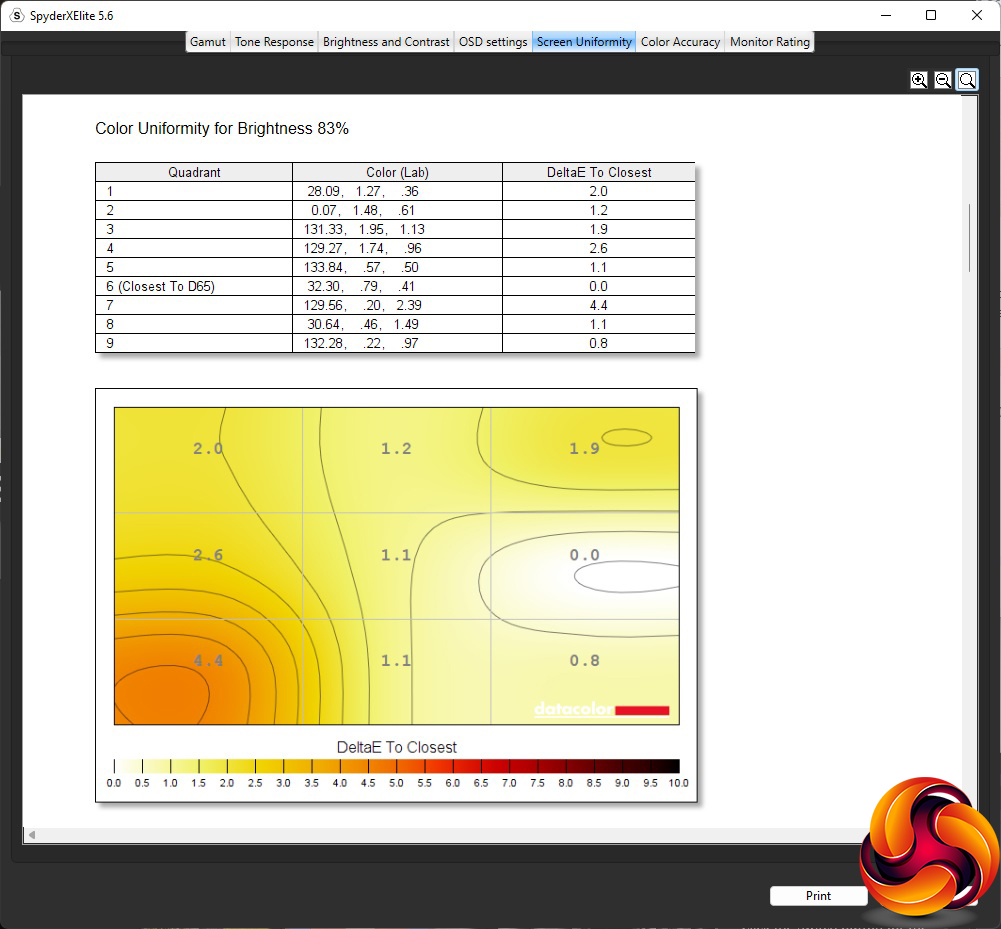Click the zoom out magnifier icon
This screenshot has width=1001, height=929.
click(x=943, y=80)
